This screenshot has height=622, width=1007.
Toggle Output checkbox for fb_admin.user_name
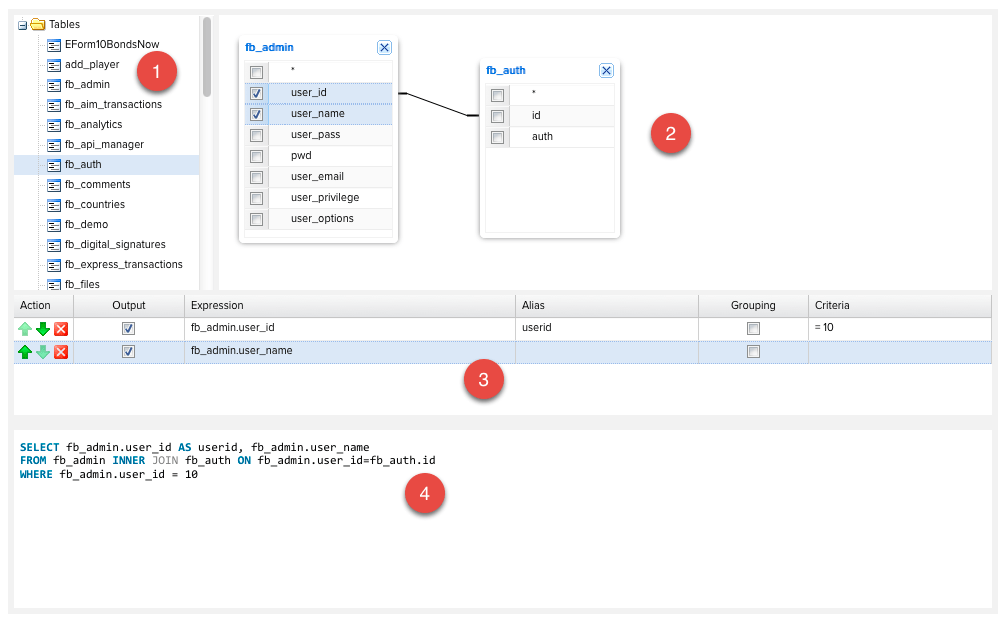click(x=128, y=351)
